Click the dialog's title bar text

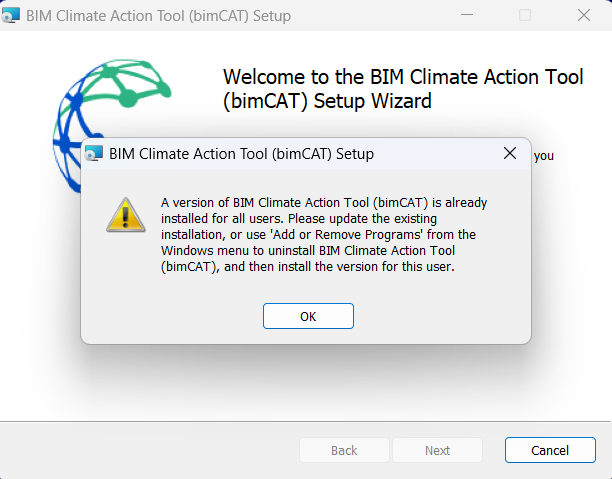coord(241,154)
